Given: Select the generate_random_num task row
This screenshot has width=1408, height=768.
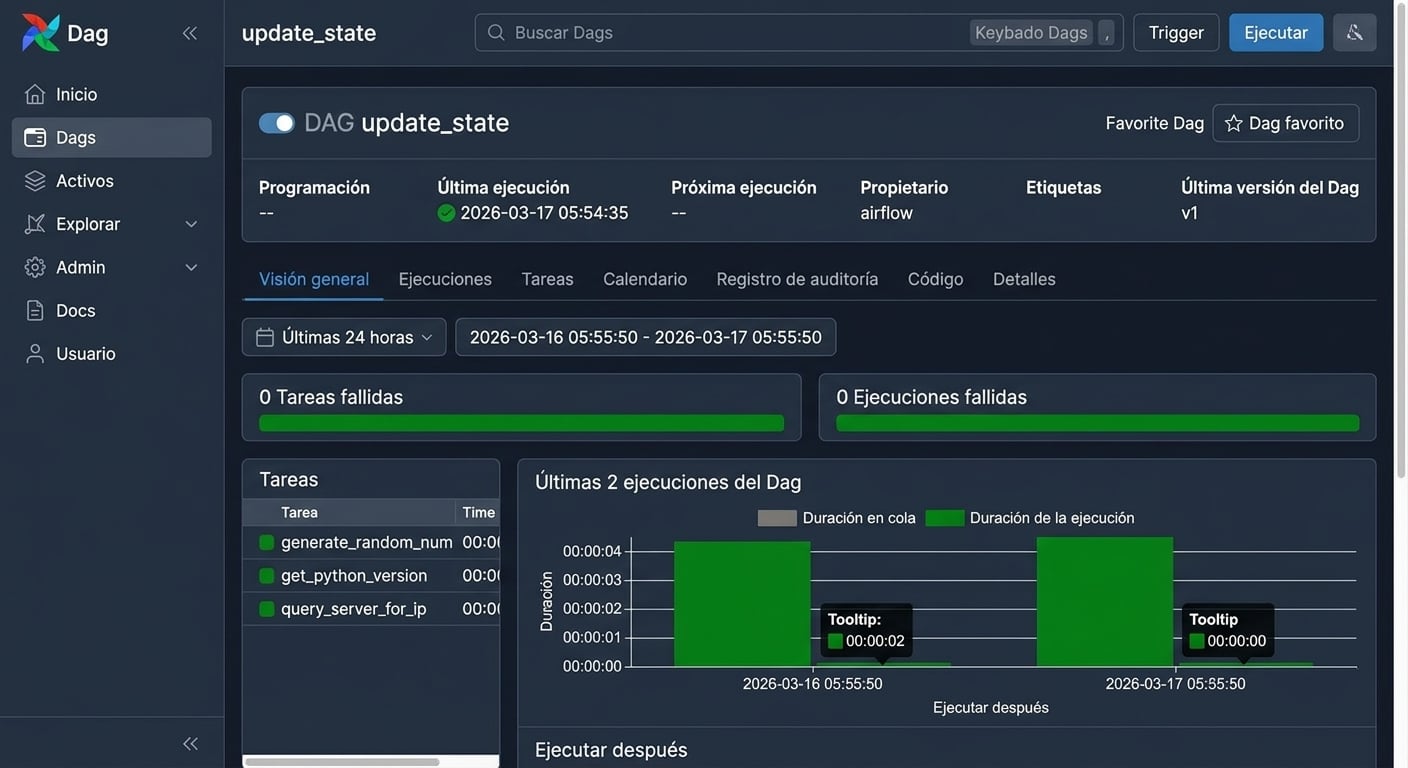Looking at the screenshot, I should tap(371, 542).
